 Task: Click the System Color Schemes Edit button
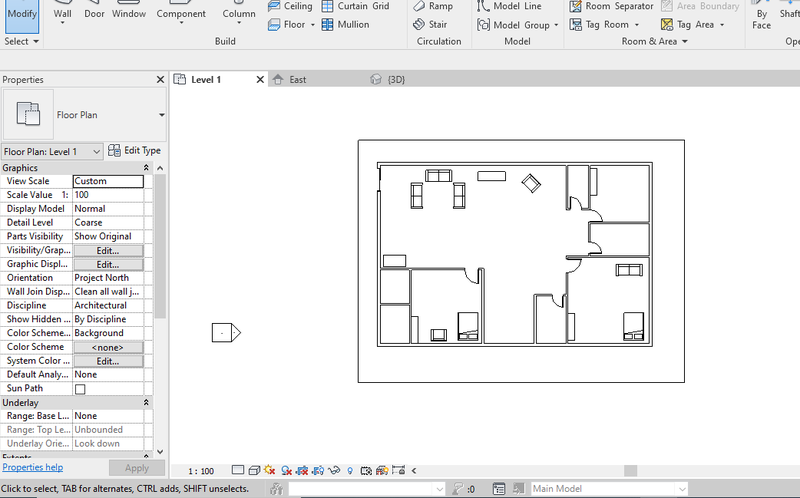click(x=108, y=361)
